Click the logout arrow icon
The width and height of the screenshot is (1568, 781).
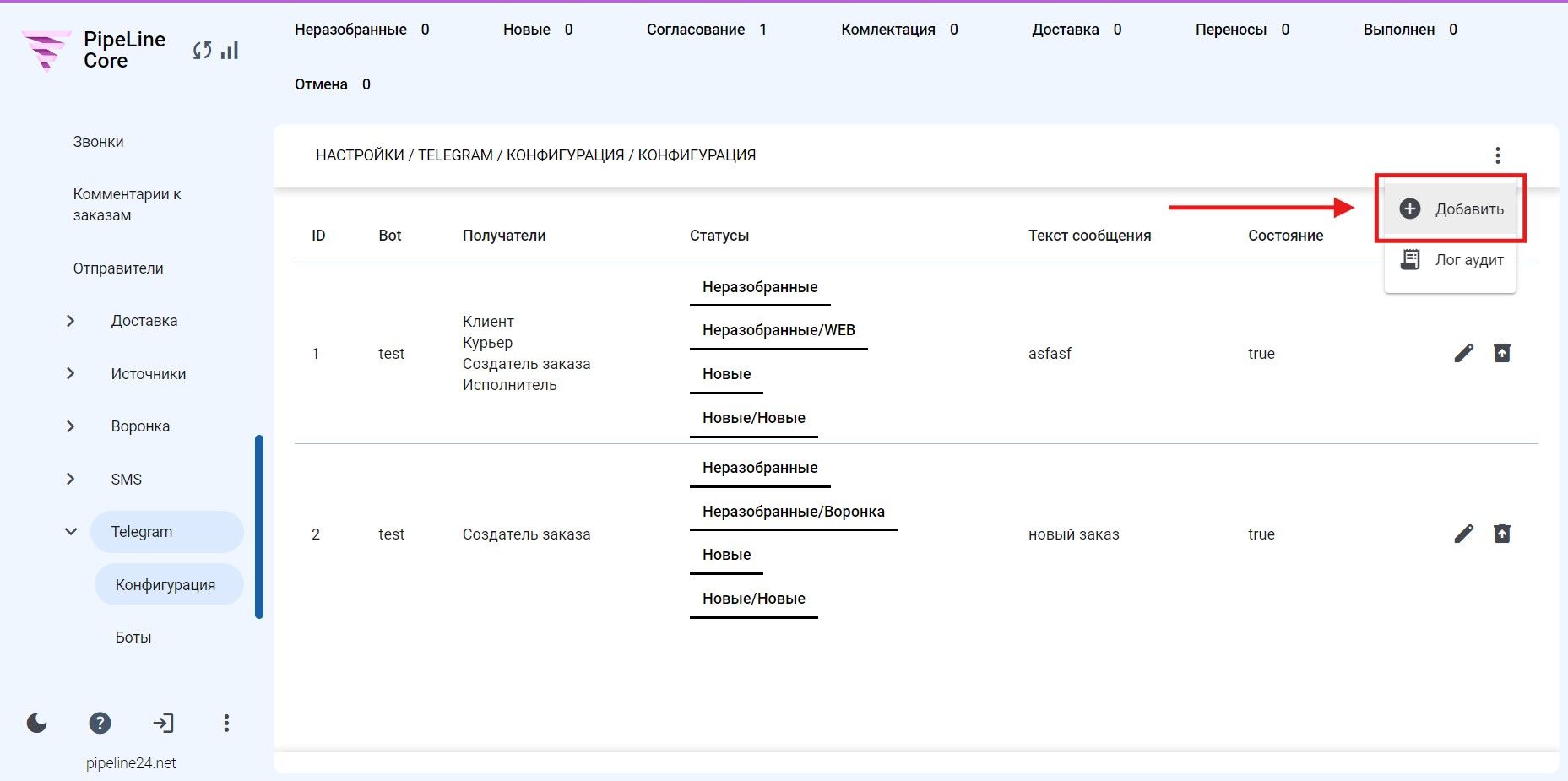tap(163, 723)
